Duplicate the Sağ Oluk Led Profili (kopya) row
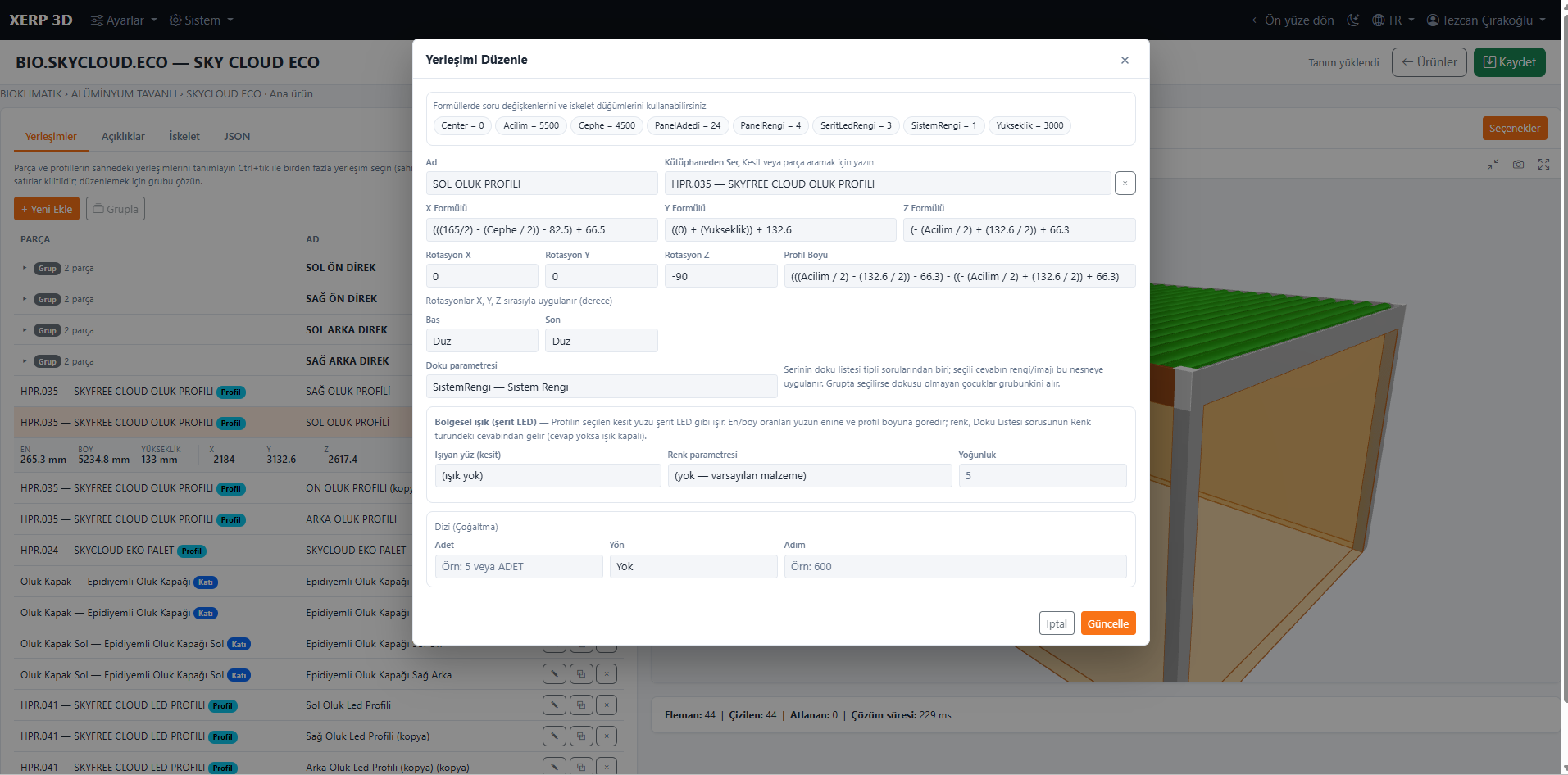Image resolution: width=1568 pixels, height=775 pixels. click(x=581, y=736)
